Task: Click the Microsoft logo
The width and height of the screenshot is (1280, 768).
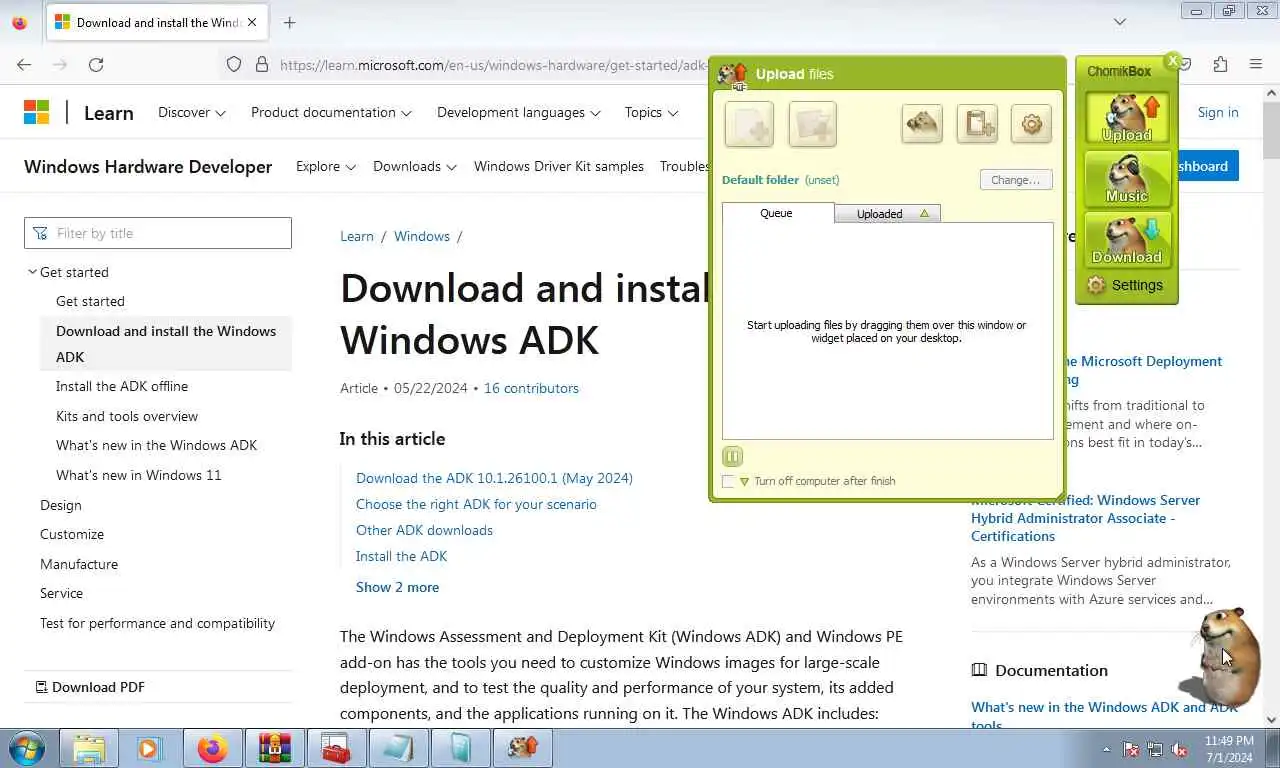Action: [36, 112]
